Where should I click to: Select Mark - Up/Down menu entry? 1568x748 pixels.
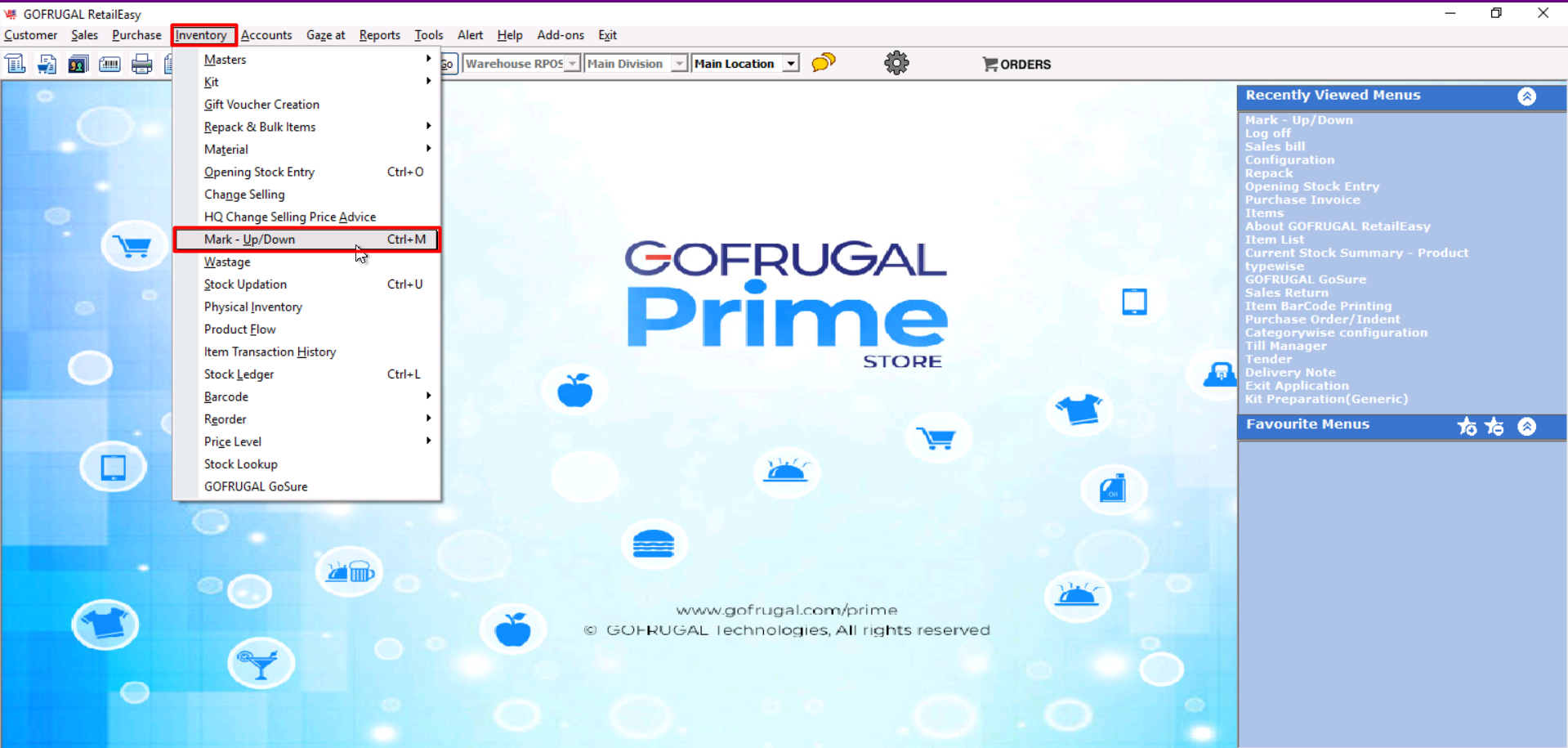[x=307, y=240]
